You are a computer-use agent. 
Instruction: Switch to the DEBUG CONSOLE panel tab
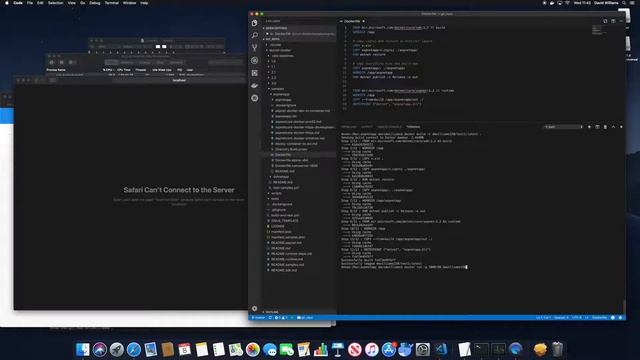(389, 127)
